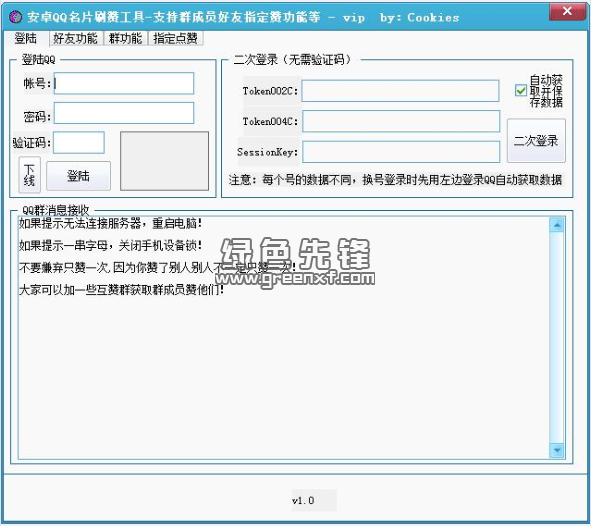
Task: Click the 下线 button
Action: [x=29, y=175]
